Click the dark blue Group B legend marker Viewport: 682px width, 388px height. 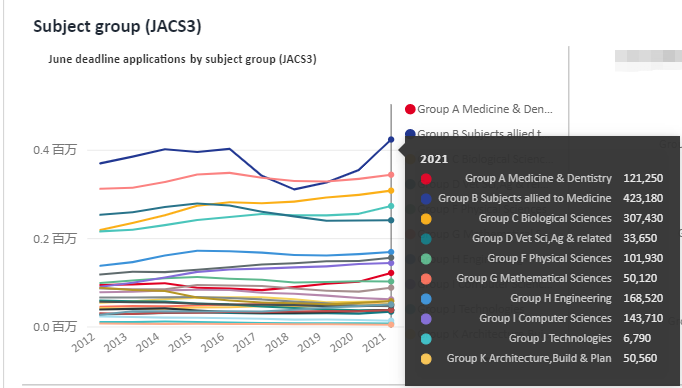pyautogui.click(x=410, y=133)
